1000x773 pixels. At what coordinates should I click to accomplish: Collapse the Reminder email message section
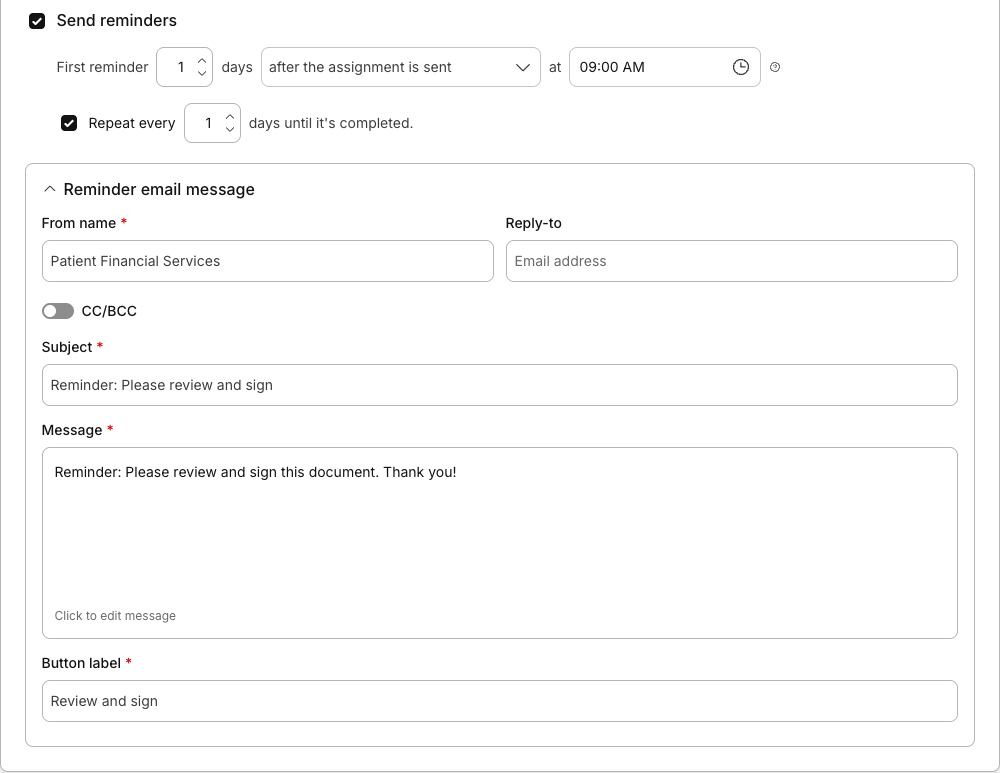[50, 189]
